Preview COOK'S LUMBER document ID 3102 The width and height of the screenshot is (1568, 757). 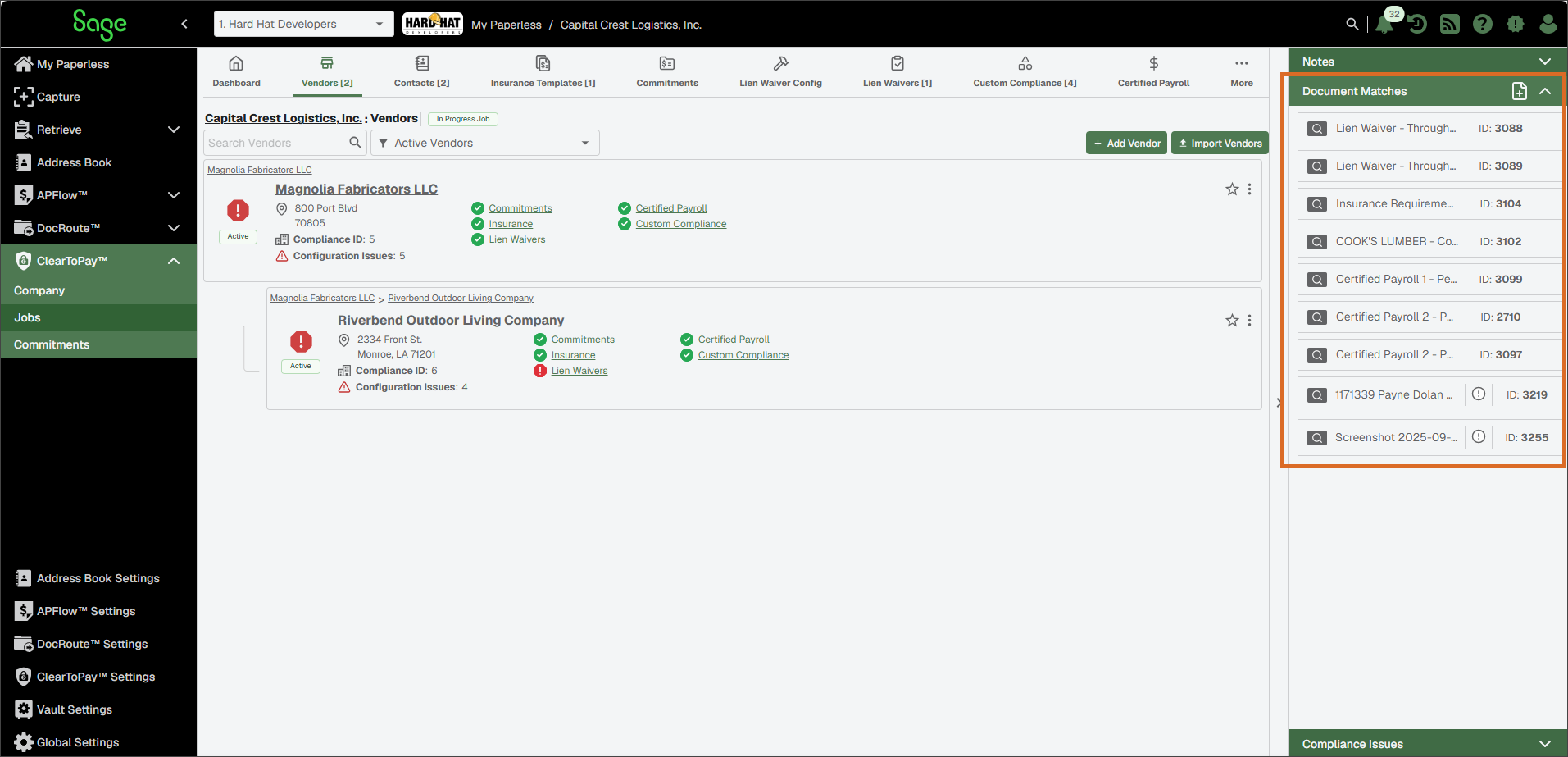1317,242
